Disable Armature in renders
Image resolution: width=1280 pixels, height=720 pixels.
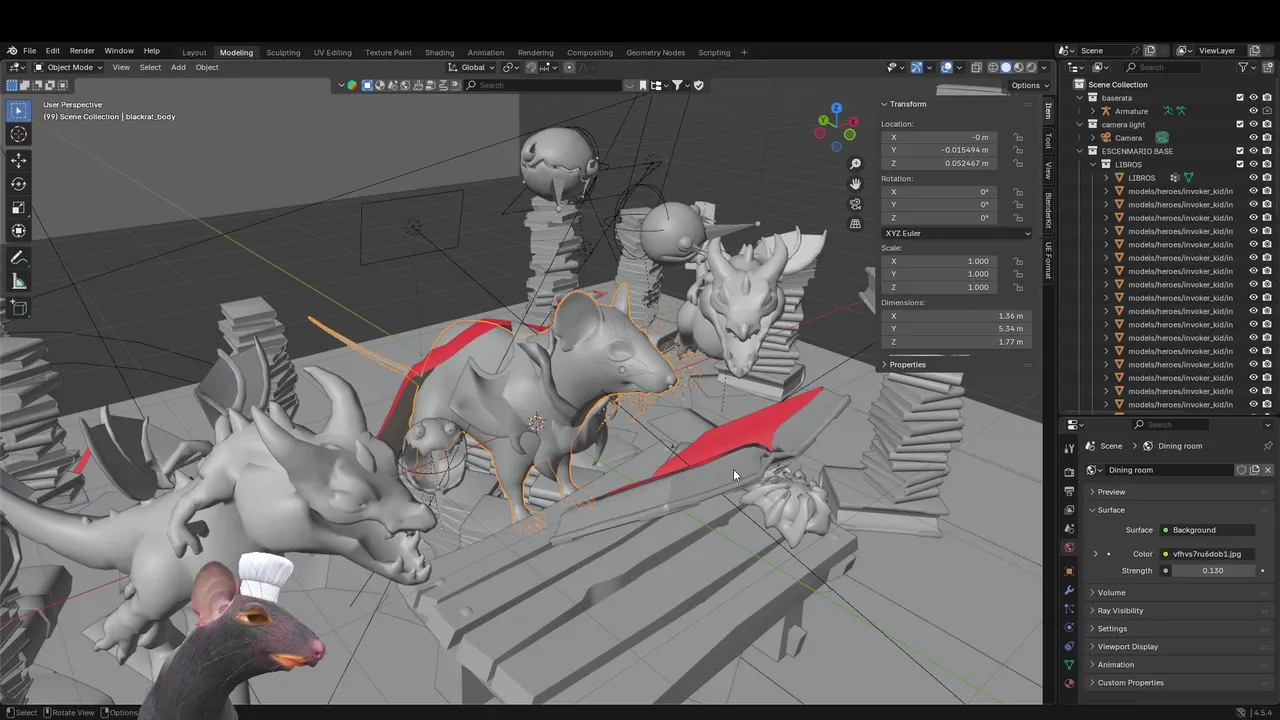(1267, 111)
